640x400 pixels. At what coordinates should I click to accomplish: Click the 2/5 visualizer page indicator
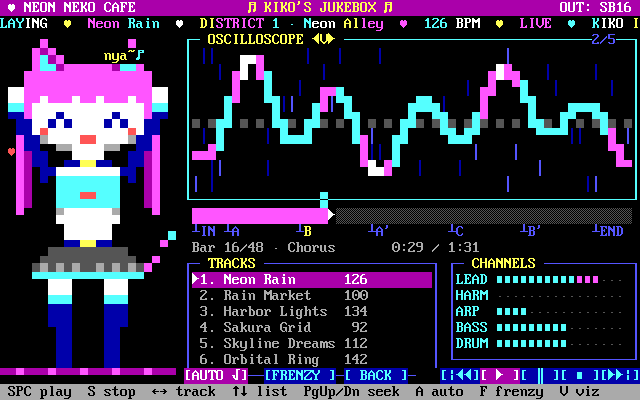pos(604,39)
